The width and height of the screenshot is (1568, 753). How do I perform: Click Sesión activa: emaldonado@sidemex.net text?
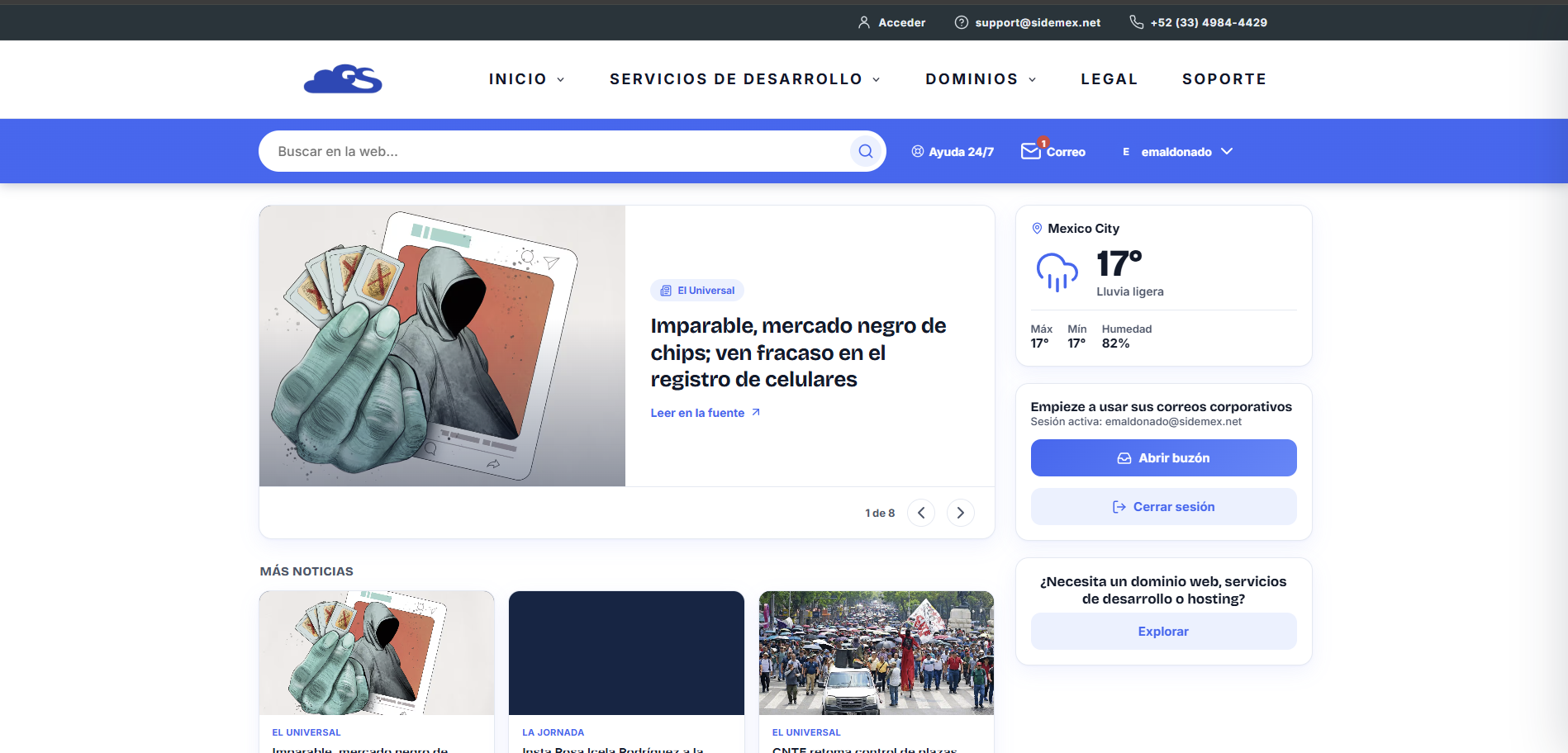(1136, 422)
